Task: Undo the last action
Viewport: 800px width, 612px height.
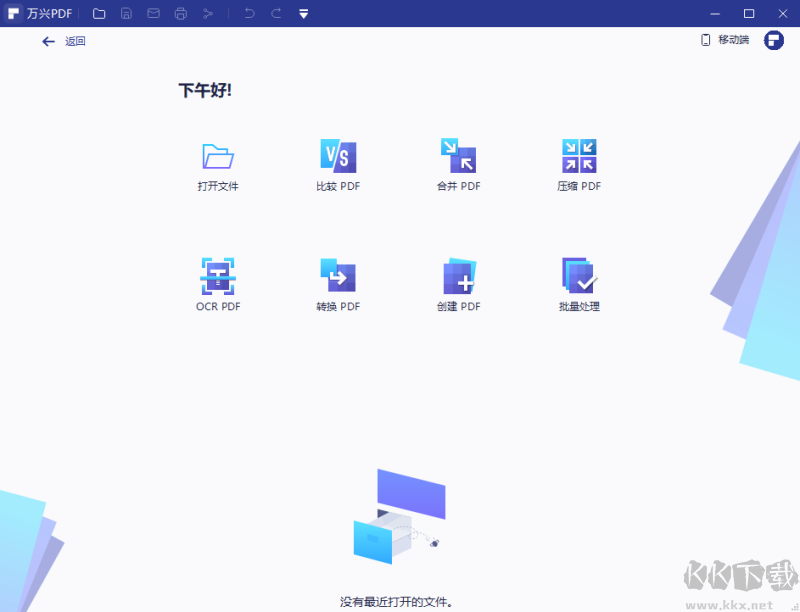Action: (247, 13)
